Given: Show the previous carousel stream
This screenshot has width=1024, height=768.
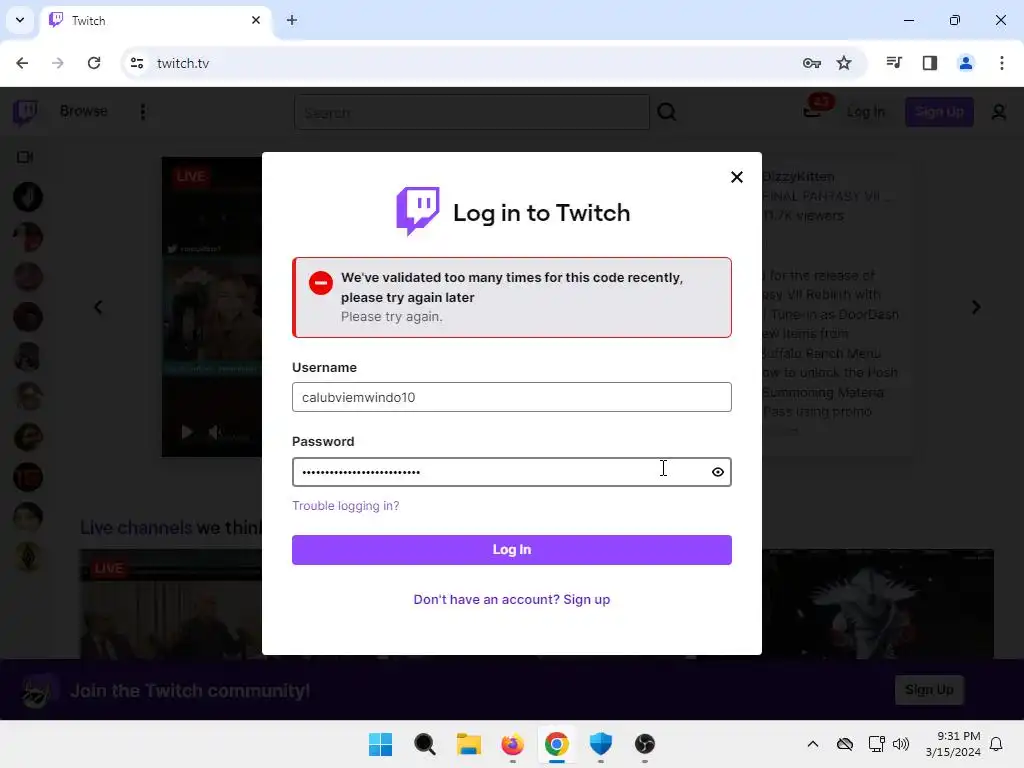Looking at the screenshot, I should pyautogui.click(x=99, y=307).
